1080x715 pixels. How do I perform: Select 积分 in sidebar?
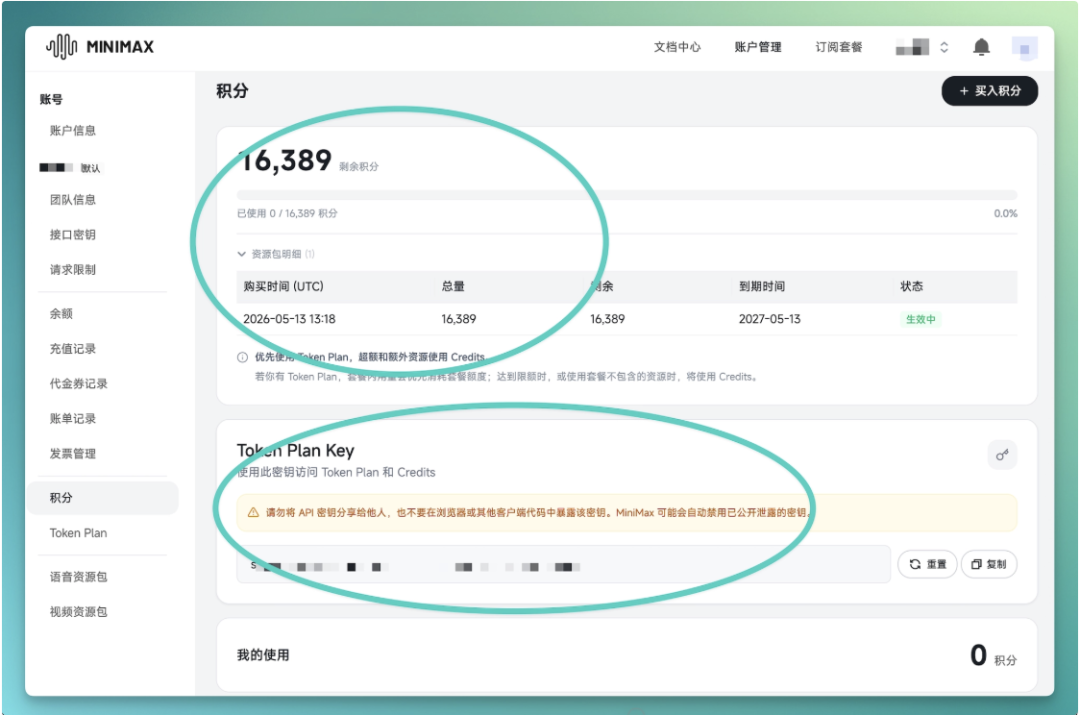click(x=103, y=498)
